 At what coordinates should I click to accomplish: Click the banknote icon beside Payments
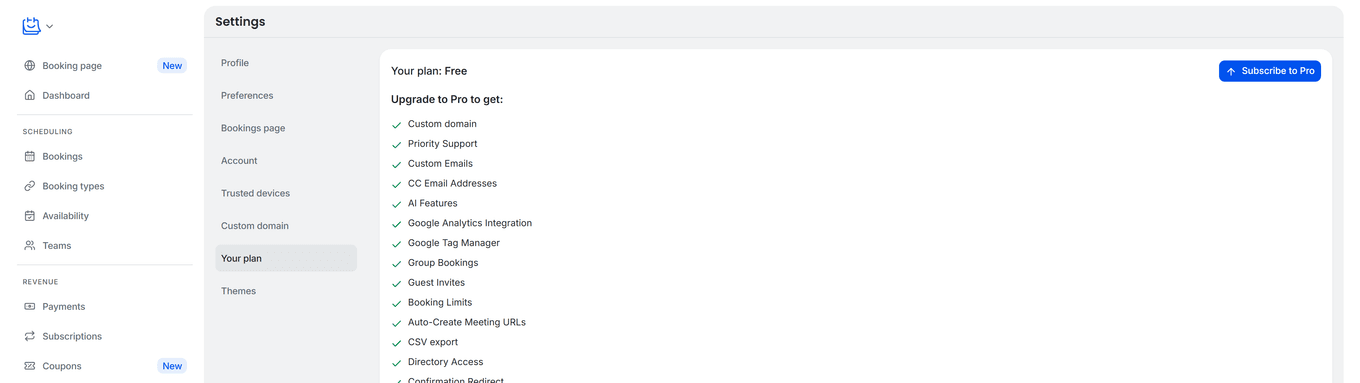(x=30, y=307)
